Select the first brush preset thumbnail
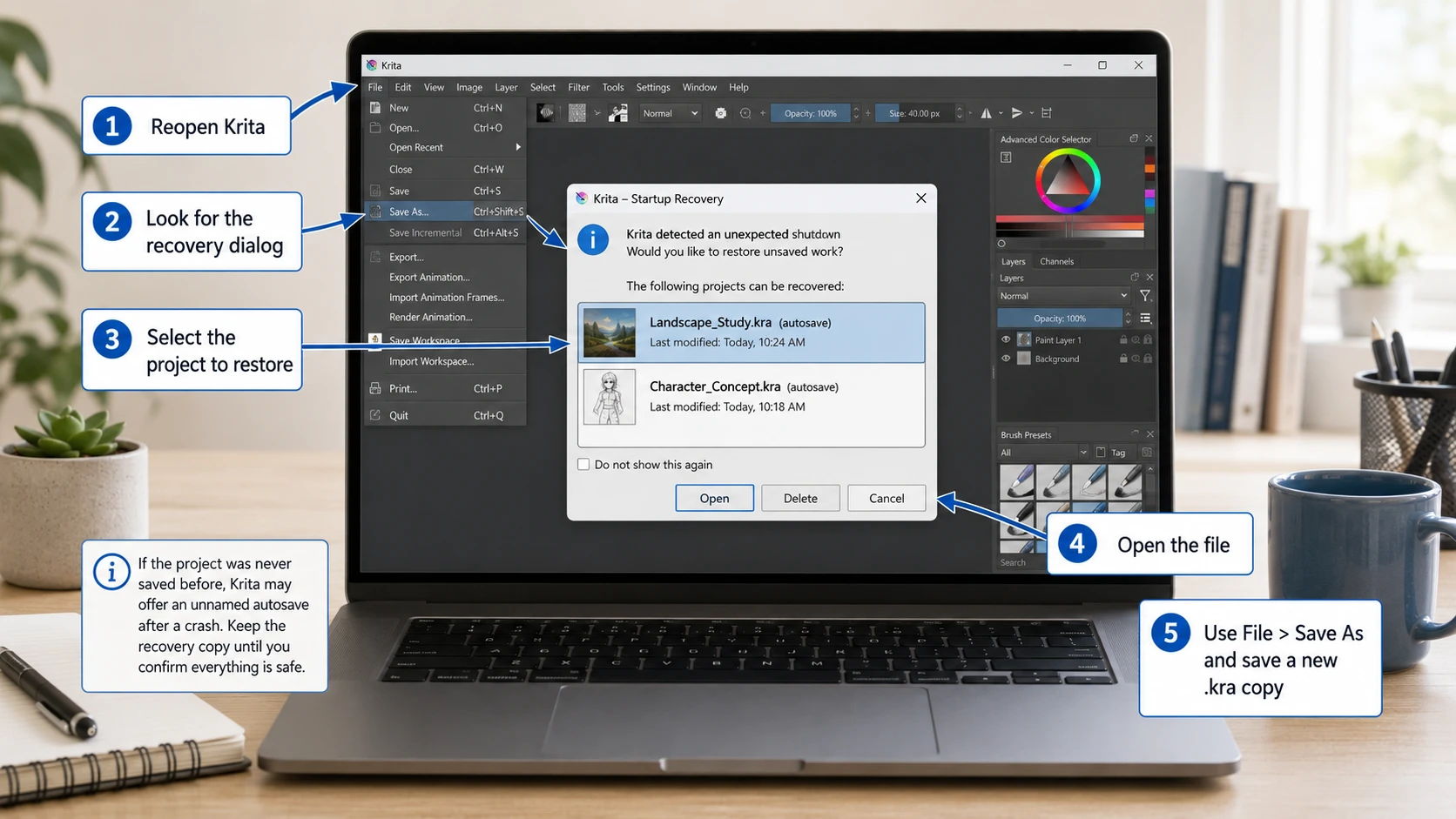This screenshot has width=1456, height=819. 1017,481
